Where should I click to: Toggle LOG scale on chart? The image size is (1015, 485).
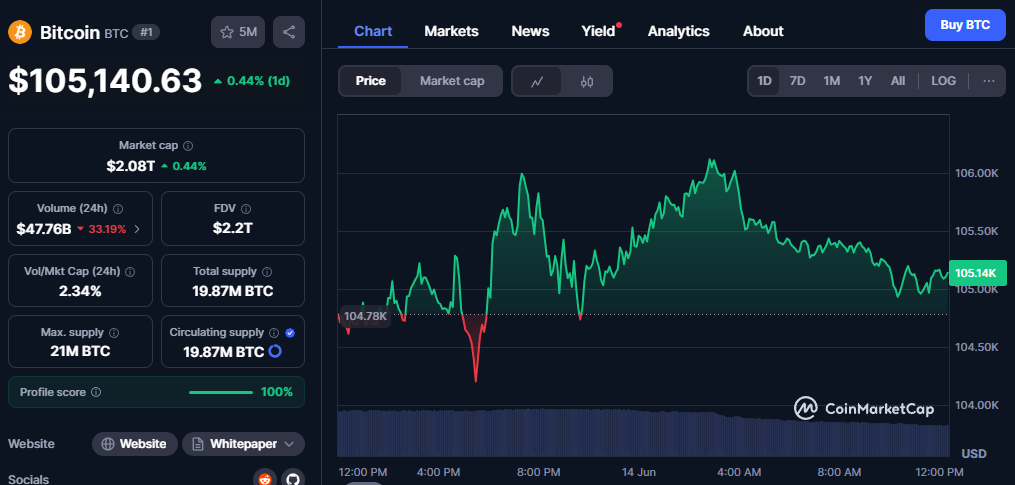click(x=943, y=81)
